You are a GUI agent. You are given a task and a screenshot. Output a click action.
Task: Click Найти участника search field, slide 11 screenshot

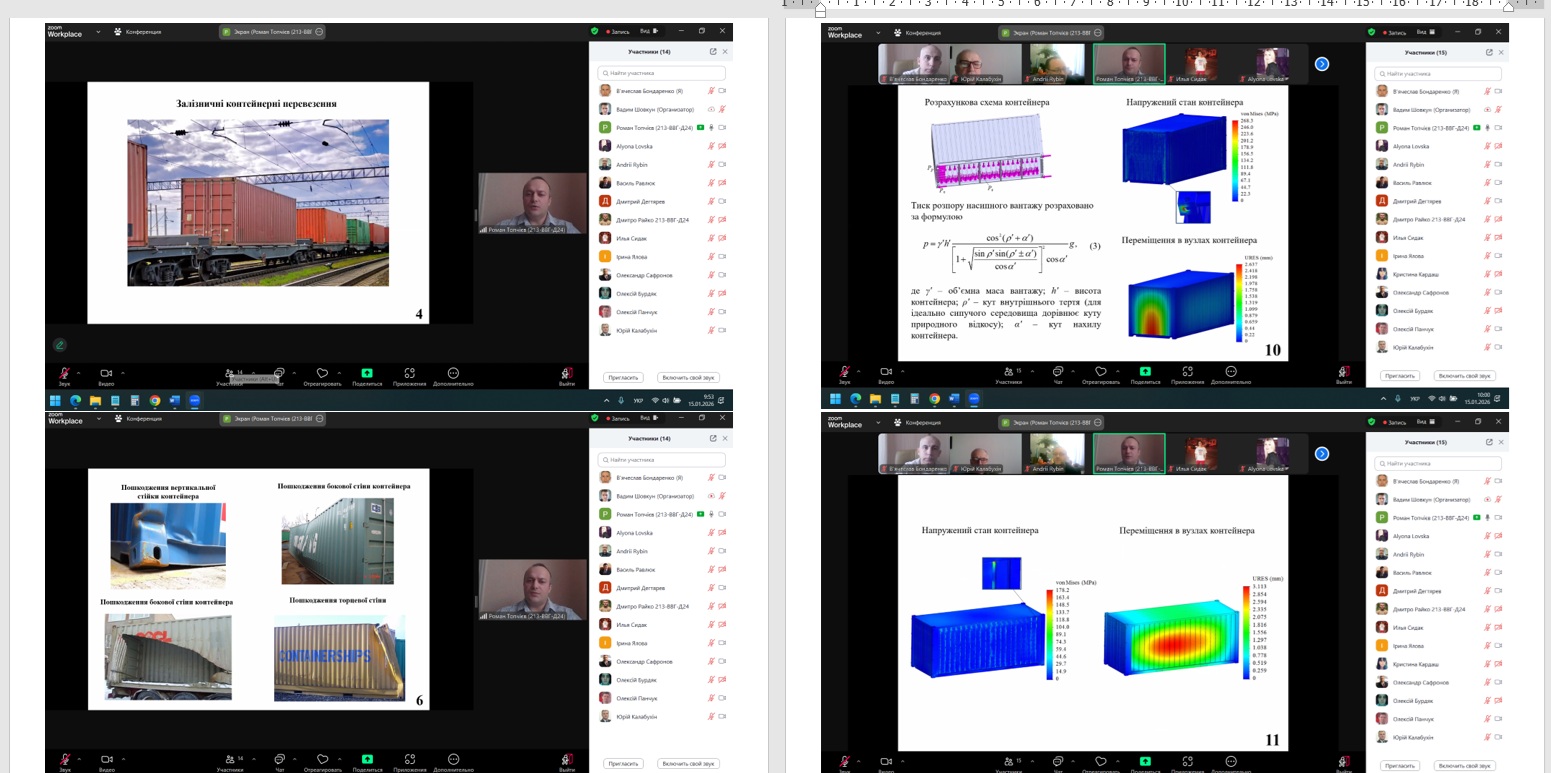tap(1438, 463)
